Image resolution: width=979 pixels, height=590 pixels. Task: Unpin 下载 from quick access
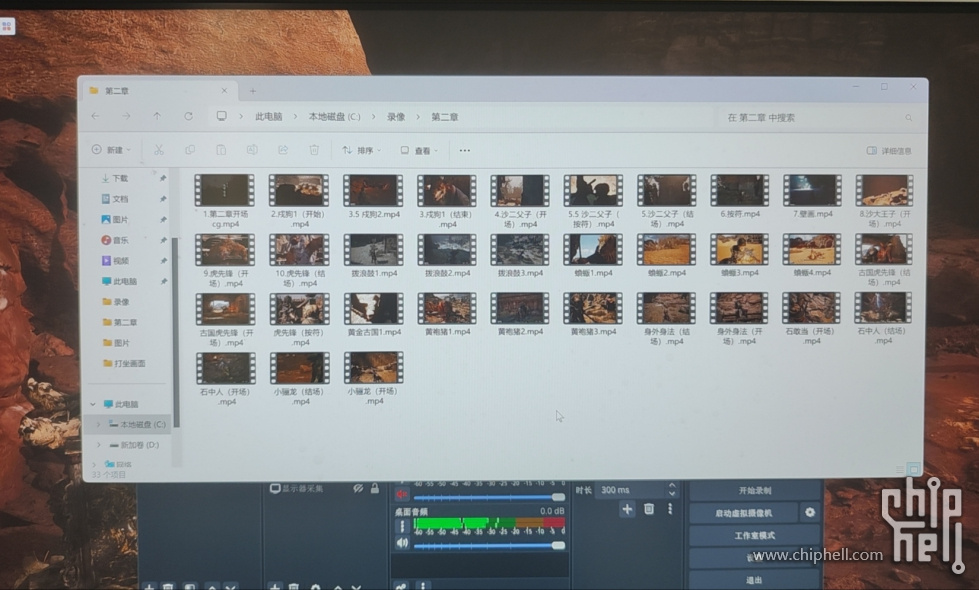[163, 179]
